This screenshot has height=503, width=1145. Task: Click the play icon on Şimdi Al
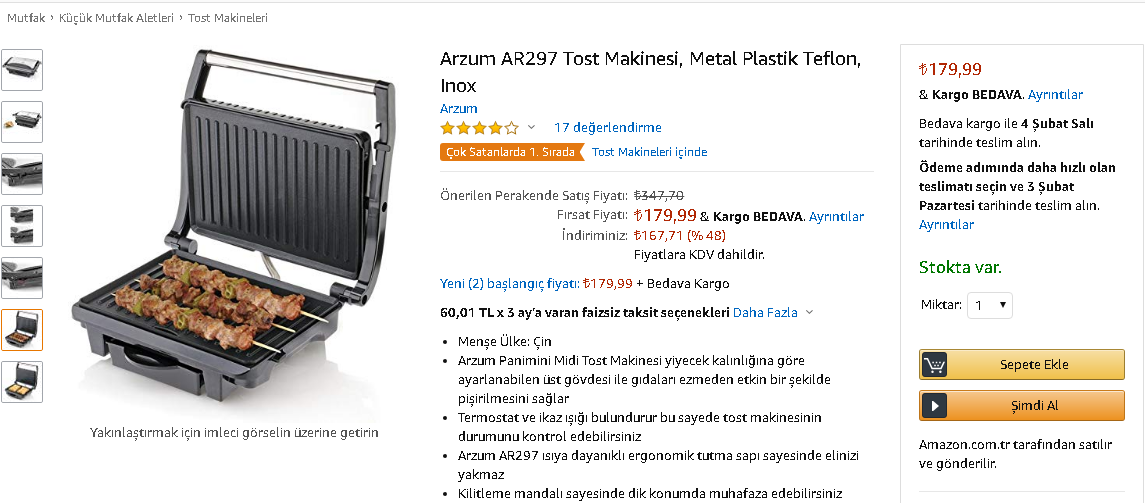click(x=934, y=405)
